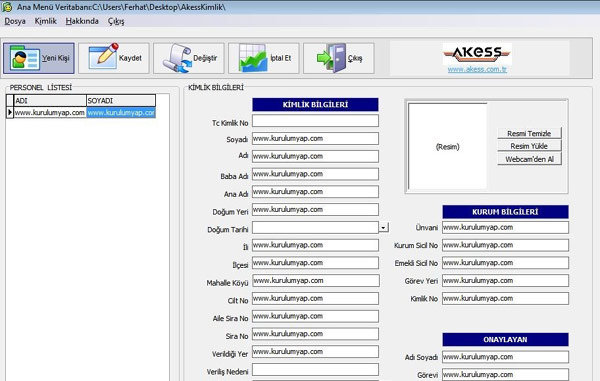This screenshot has width=600, height=381.
Task: Click the Onaylayan Görevi field
Action: (x=505, y=374)
